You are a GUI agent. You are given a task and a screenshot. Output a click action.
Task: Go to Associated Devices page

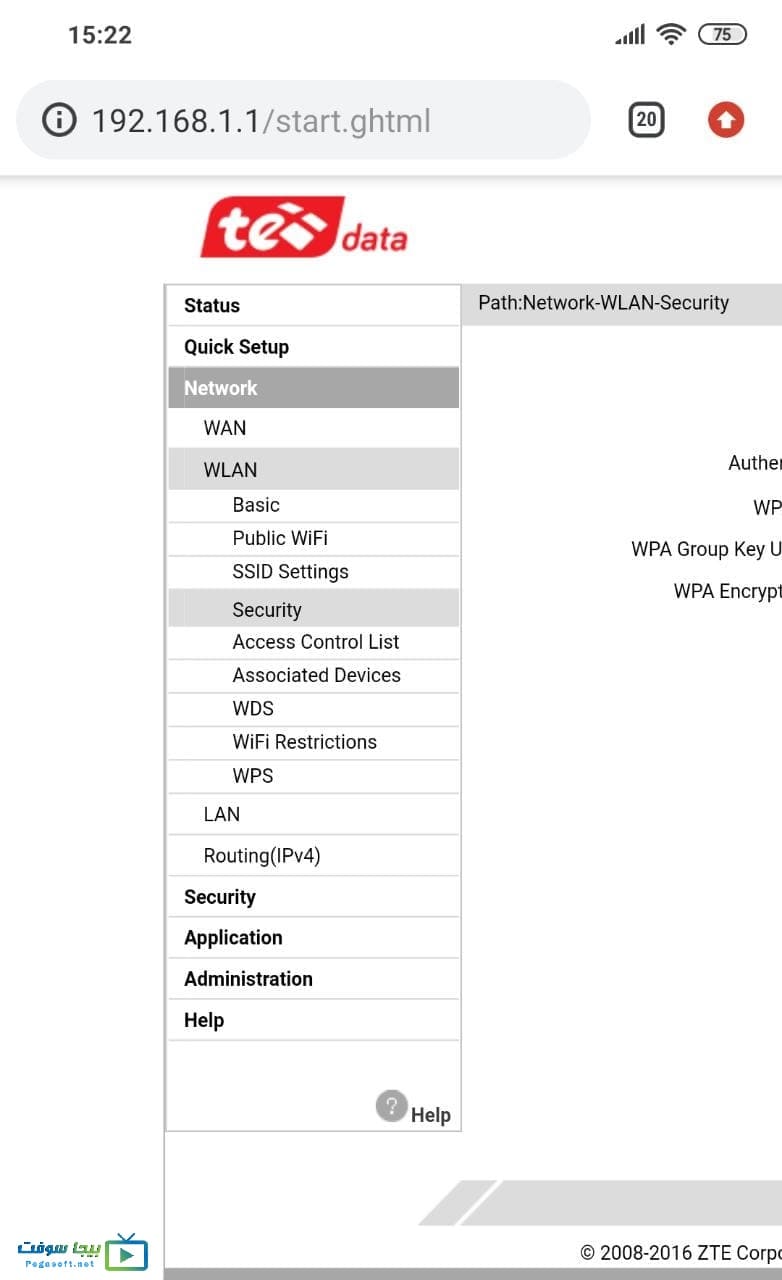point(314,676)
